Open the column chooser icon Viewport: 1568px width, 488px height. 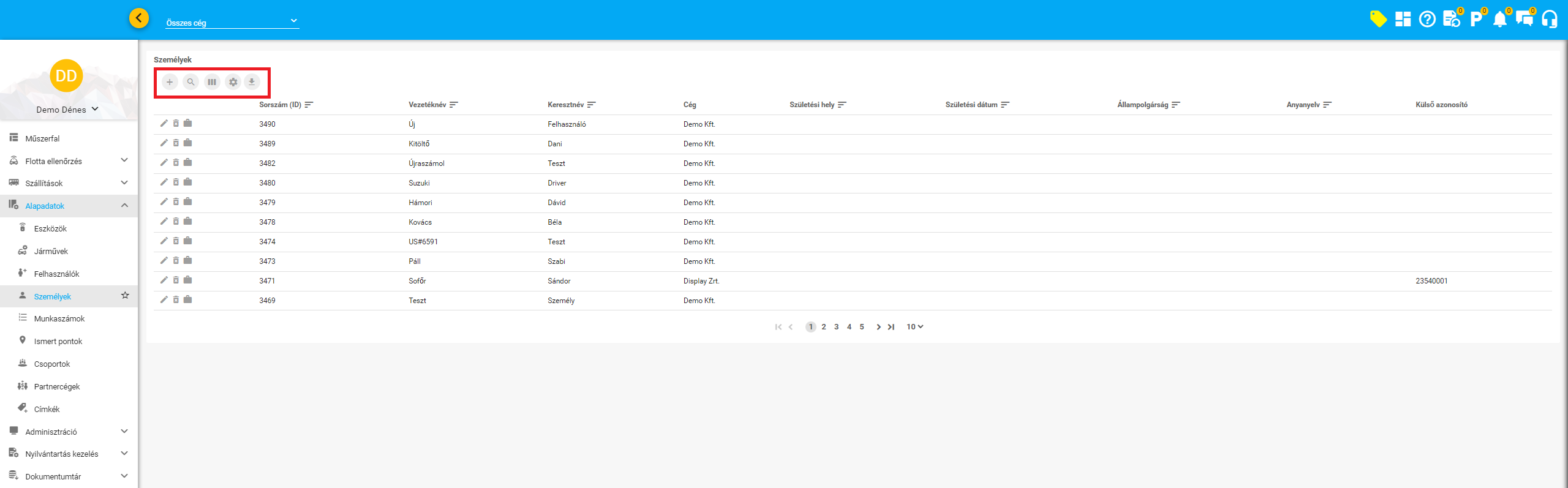(x=212, y=82)
